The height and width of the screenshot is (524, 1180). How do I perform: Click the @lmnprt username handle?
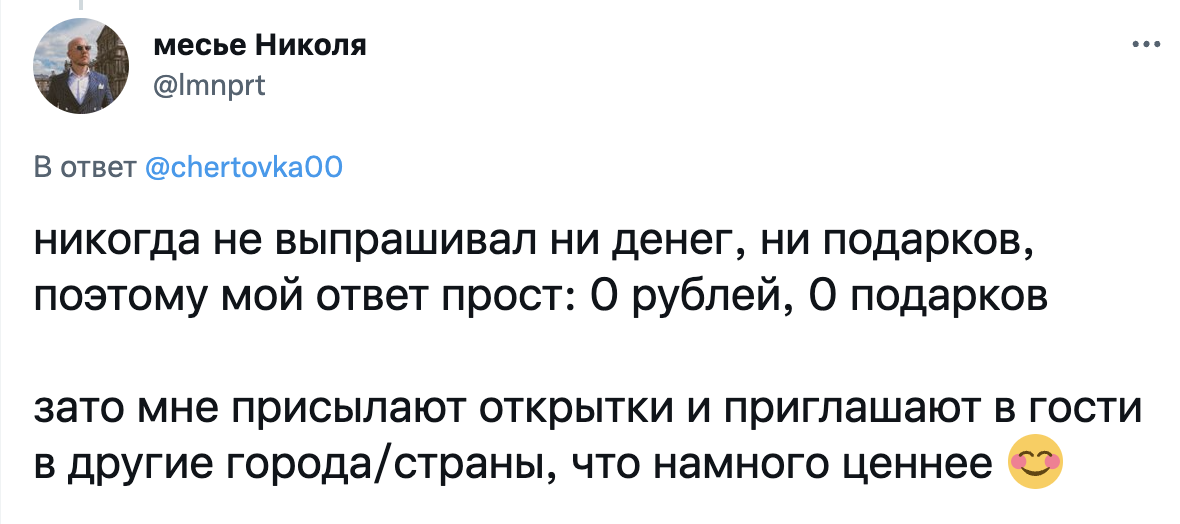point(209,86)
